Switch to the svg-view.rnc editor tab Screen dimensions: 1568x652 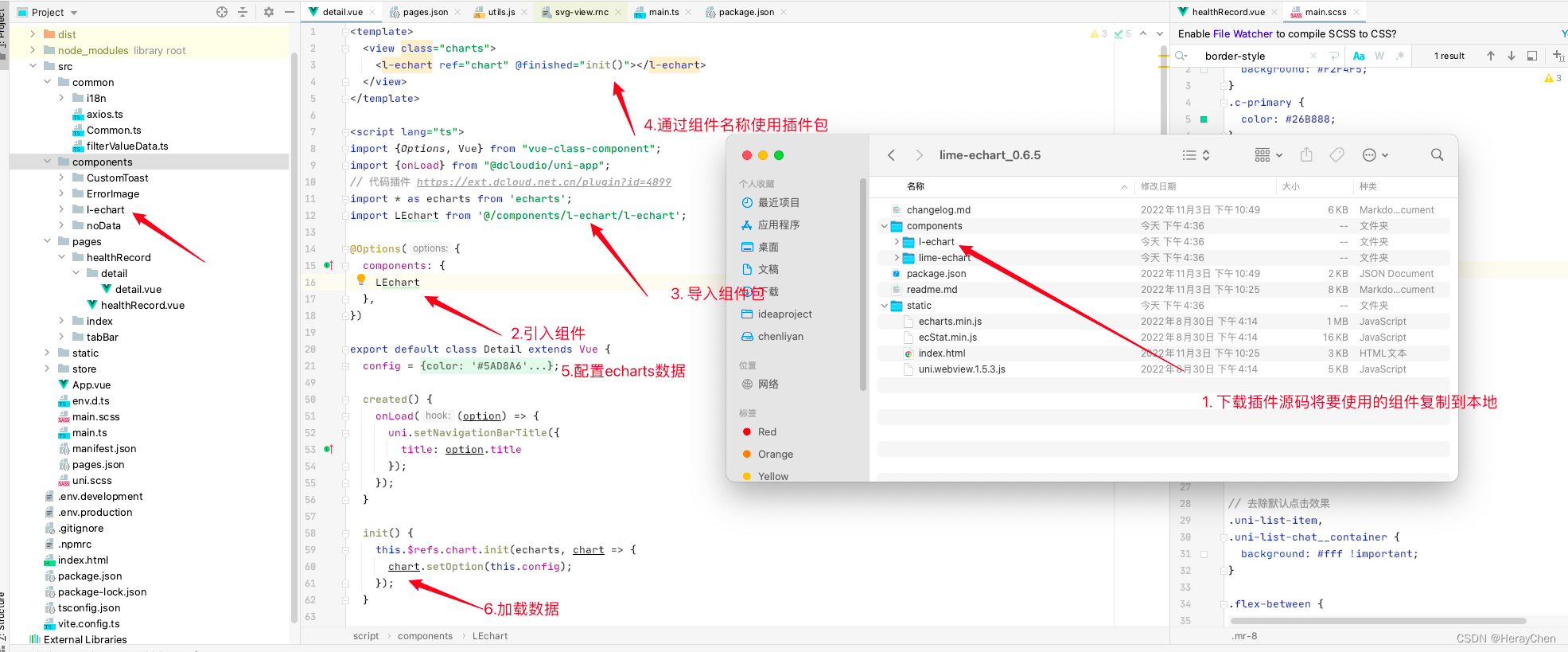[581, 12]
